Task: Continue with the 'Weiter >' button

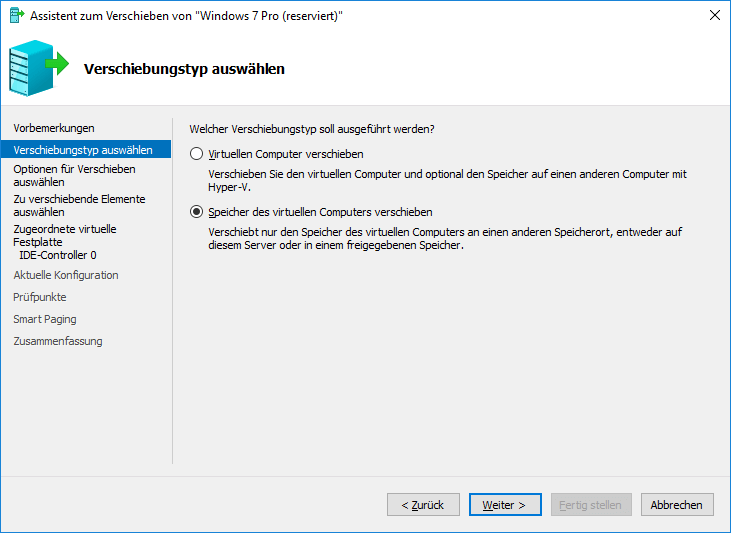Action: pyautogui.click(x=504, y=505)
